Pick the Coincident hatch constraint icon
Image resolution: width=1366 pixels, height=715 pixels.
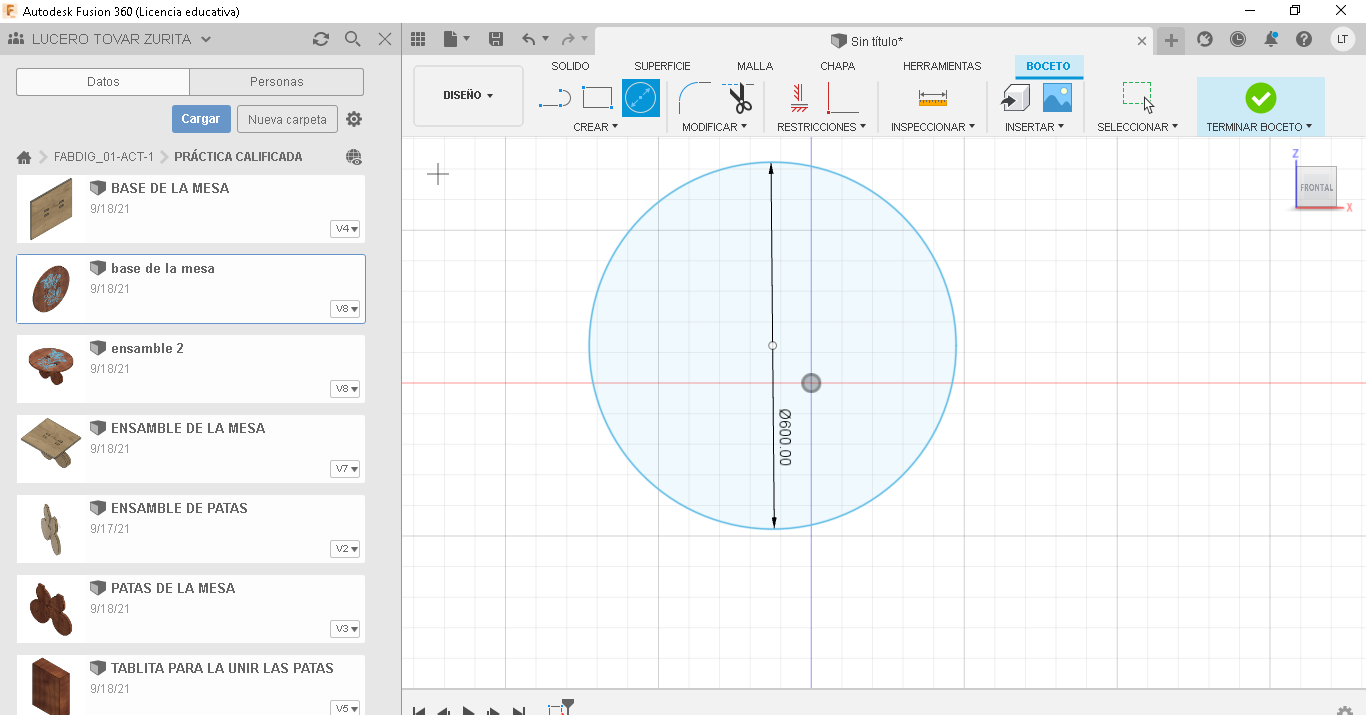798,98
